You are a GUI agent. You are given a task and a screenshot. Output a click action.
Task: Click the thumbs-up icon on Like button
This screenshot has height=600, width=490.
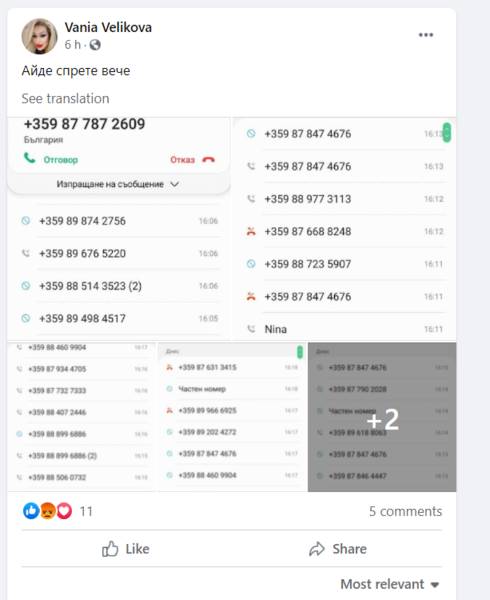[110, 549]
